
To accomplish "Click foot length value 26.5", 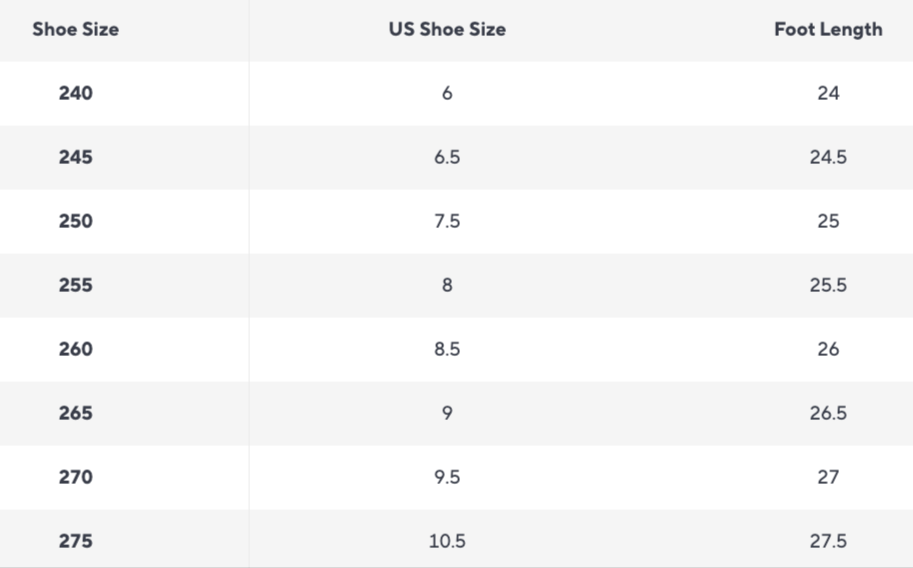I will pos(828,414).
